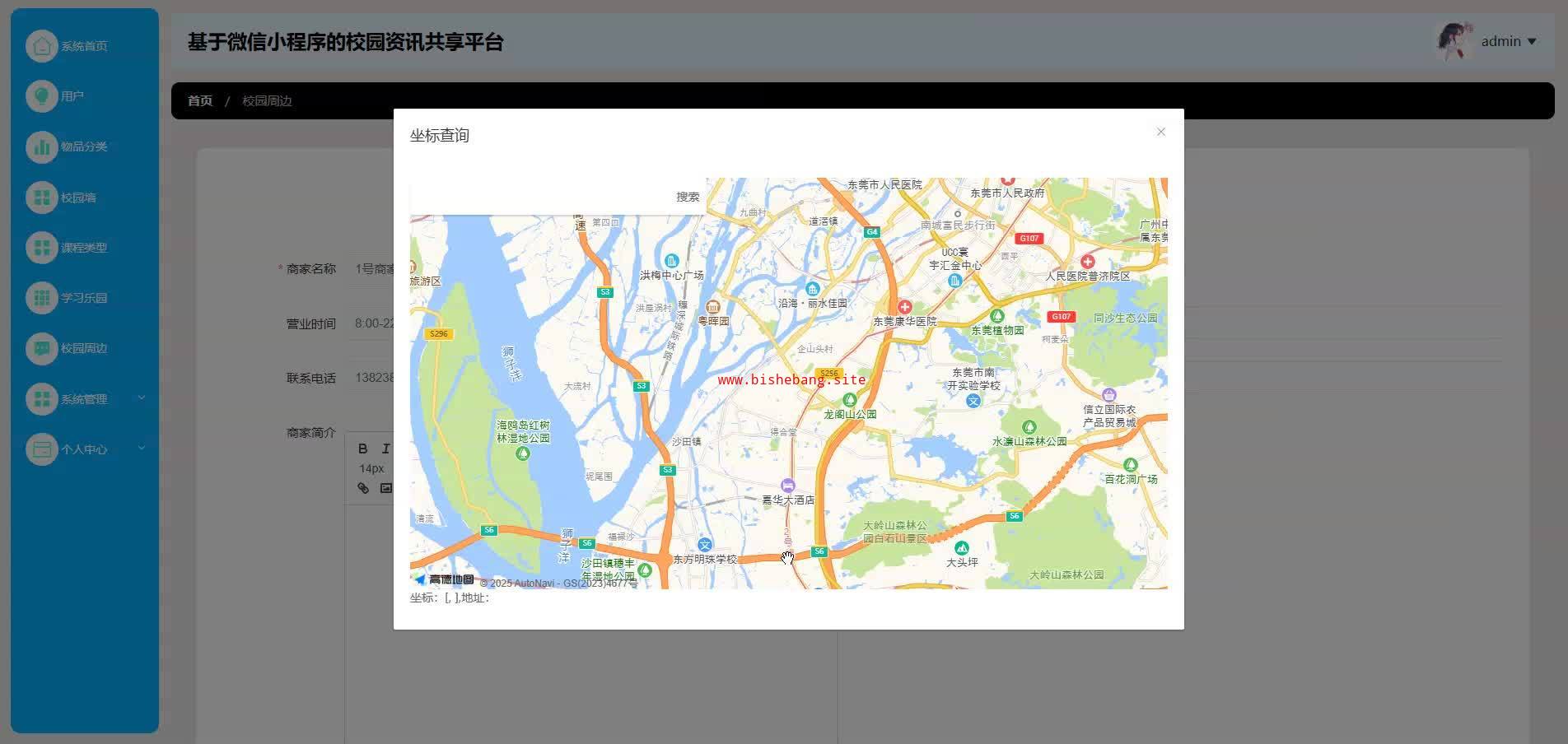The width and height of the screenshot is (1568, 744).
Task: Click the S296 road shield
Action: click(x=439, y=333)
